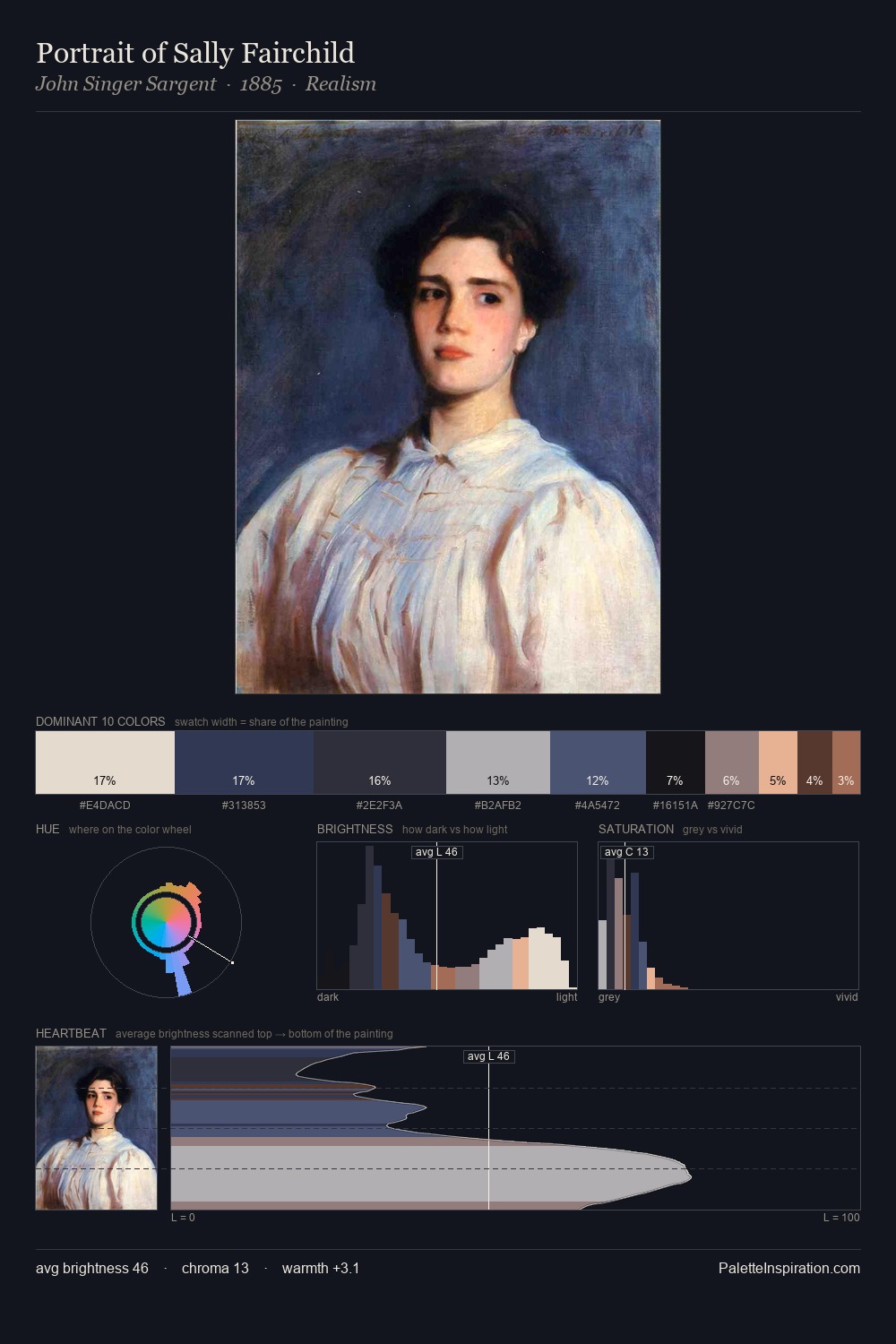Click the 'L = 100' axis label
Image resolution: width=896 pixels, height=1344 pixels.
pos(841,1218)
